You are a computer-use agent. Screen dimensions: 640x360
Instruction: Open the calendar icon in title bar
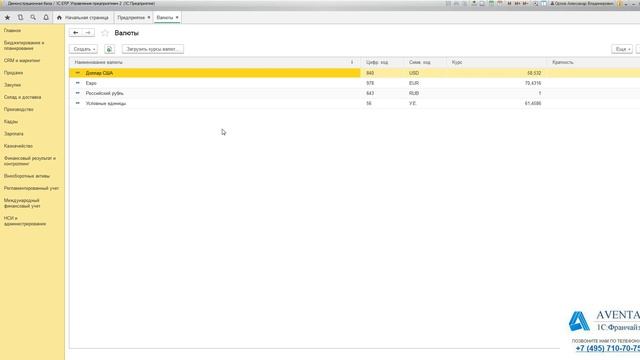tap(500, 4)
